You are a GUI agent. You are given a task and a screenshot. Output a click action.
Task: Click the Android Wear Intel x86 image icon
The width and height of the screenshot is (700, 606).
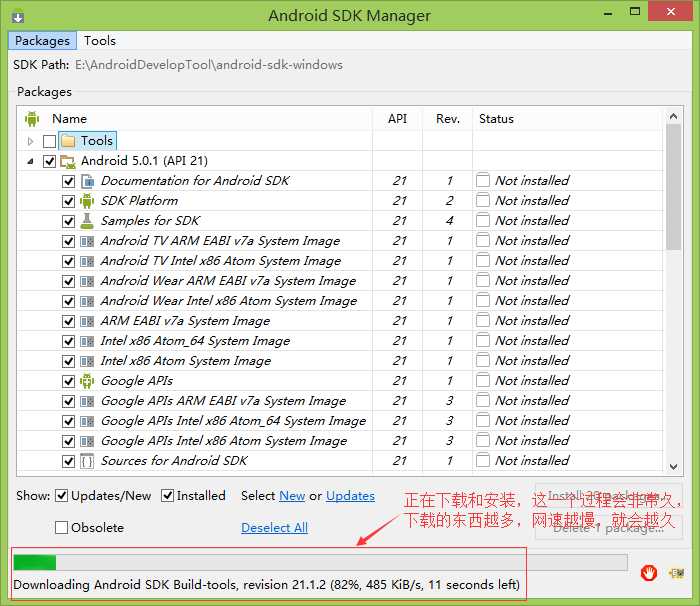tap(88, 301)
